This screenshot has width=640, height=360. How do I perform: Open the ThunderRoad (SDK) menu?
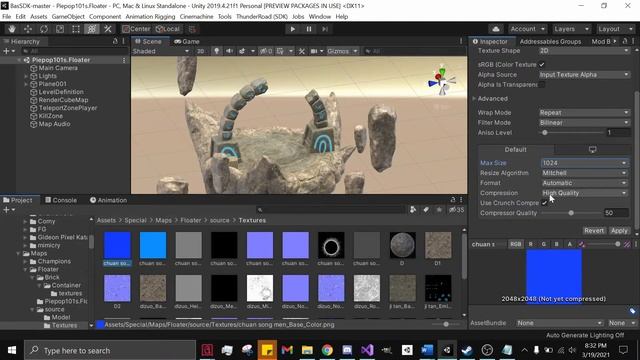coord(262,17)
